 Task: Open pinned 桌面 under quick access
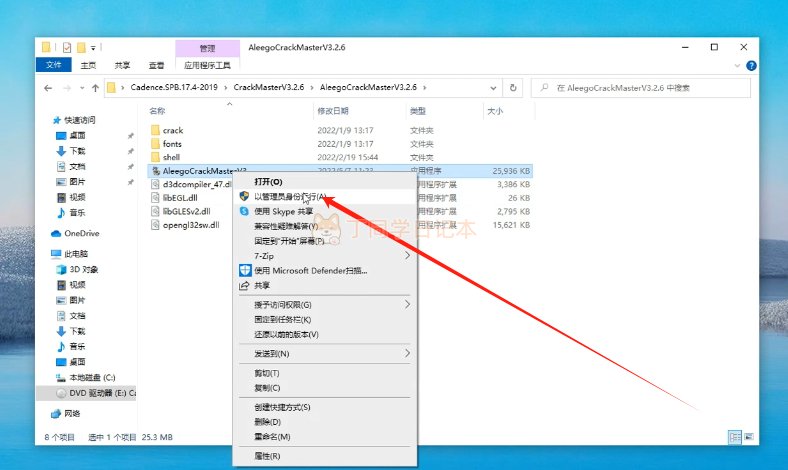click(x=71, y=136)
